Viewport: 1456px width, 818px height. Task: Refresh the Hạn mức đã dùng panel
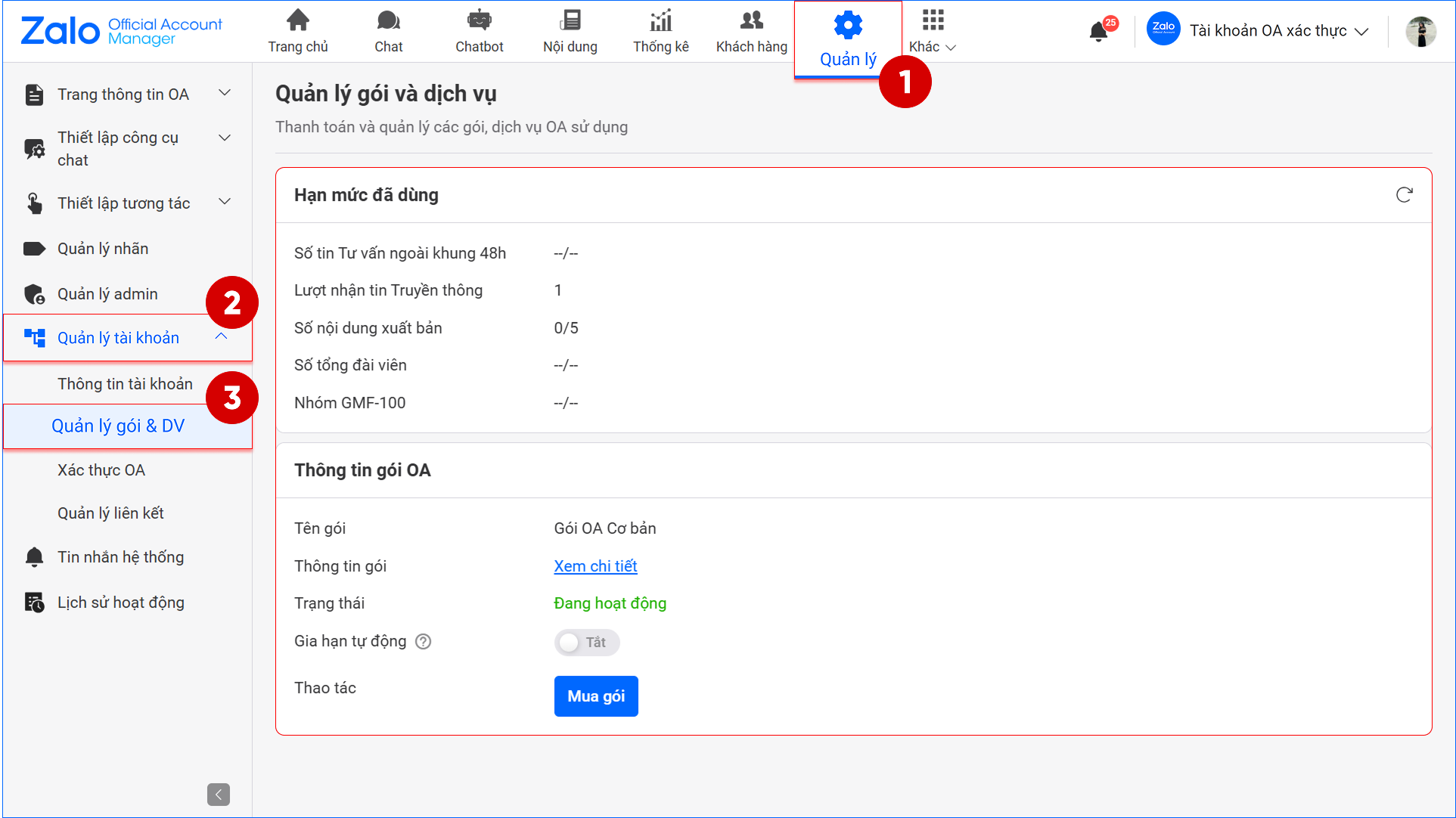click(x=1404, y=195)
